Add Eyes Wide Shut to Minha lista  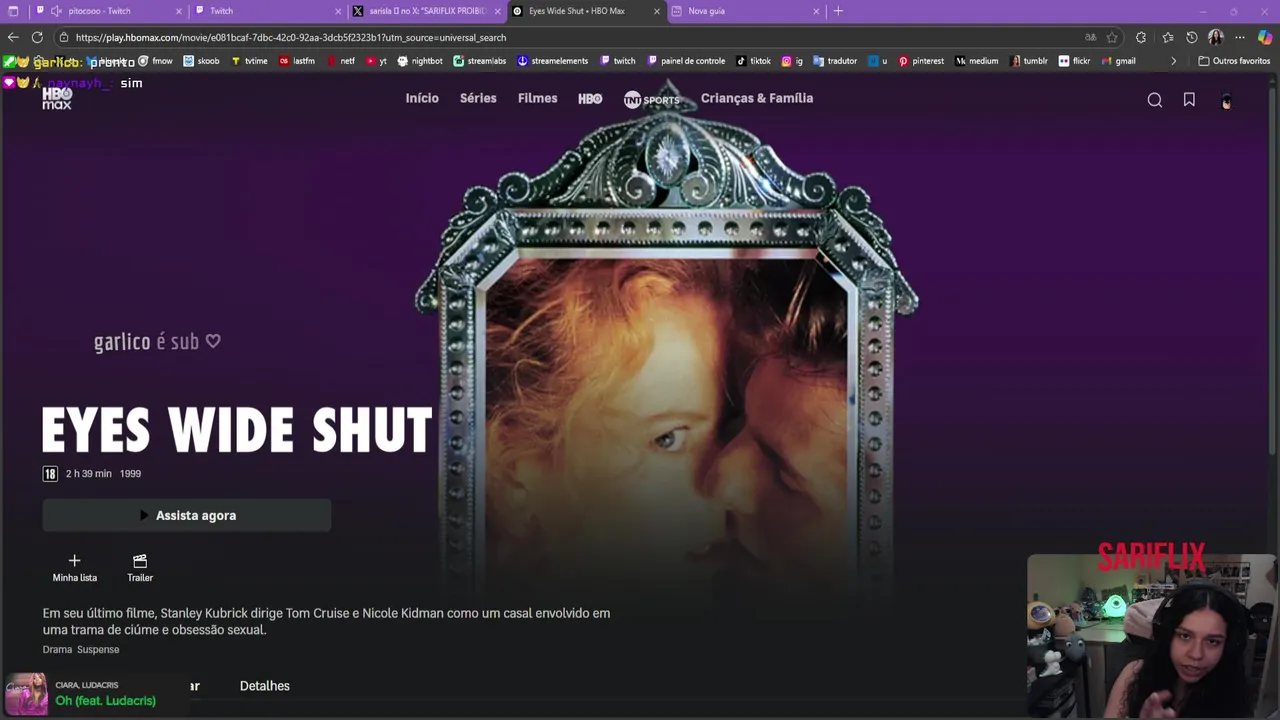tap(74, 568)
